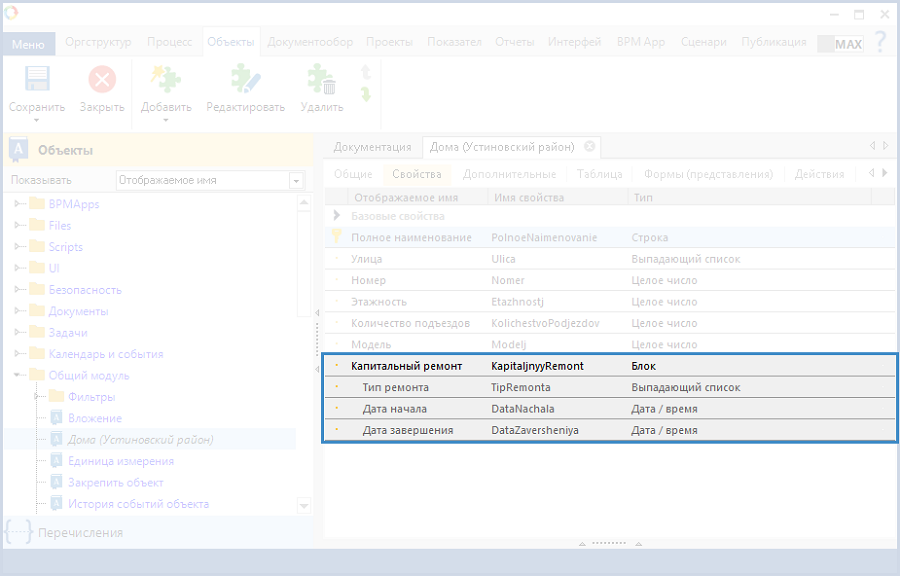Click the Save floppy disk icon
This screenshot has width=900, height=576.
(37, 81)
